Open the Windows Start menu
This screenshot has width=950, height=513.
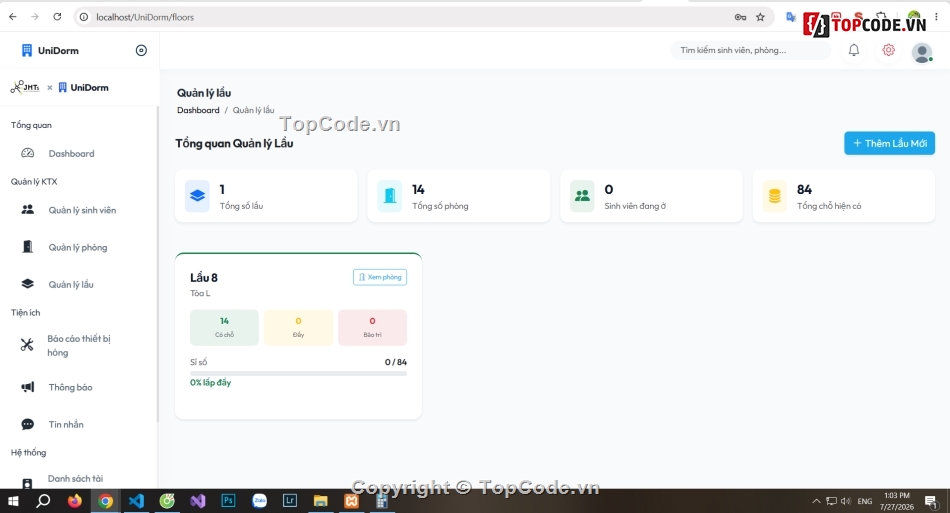[x=13, y=501]
